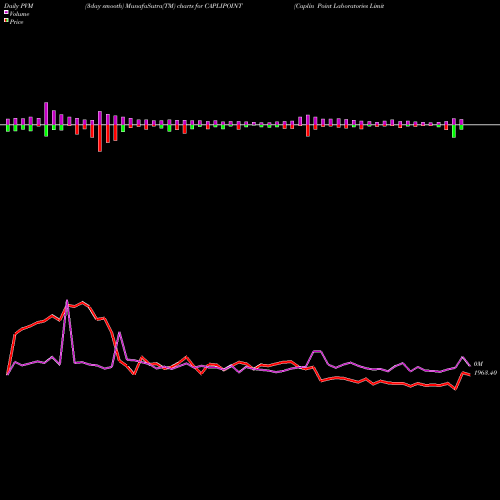
Task: Click the 'Daily PVM' title text
Action: (x=19, y=6)
